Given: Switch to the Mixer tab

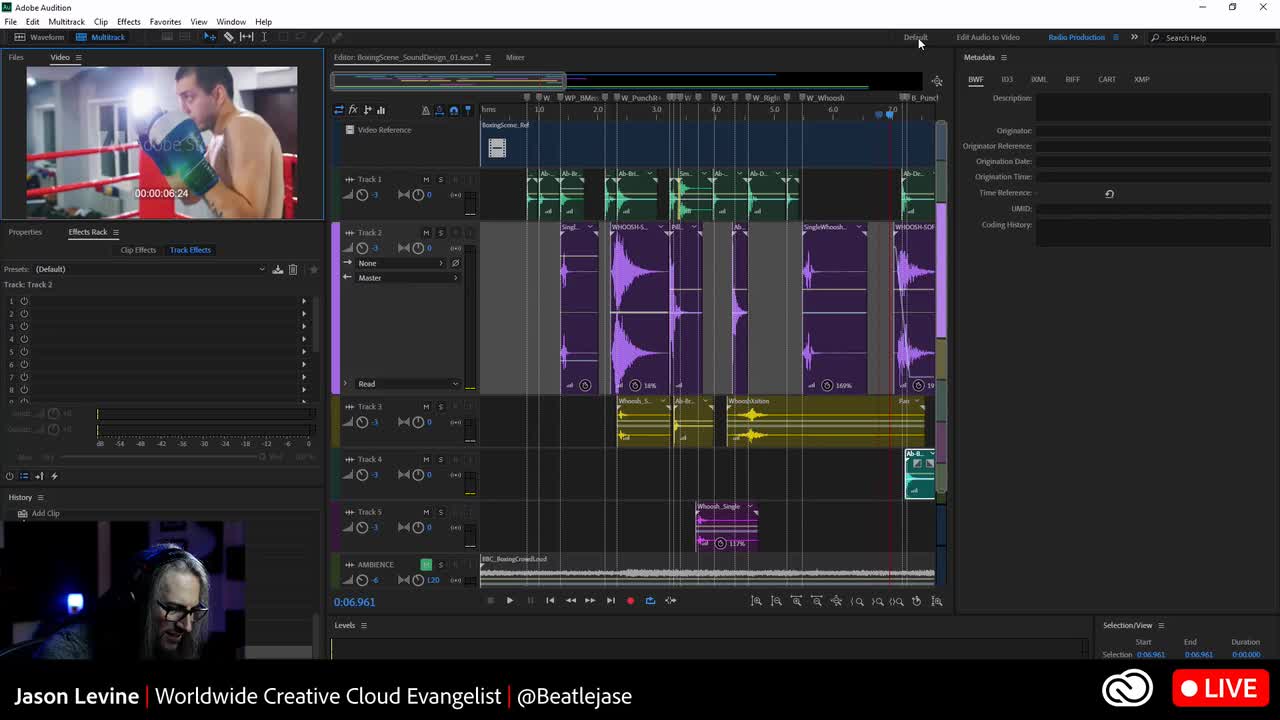Looking at the screenshot, I should click(x=515, y=58).
